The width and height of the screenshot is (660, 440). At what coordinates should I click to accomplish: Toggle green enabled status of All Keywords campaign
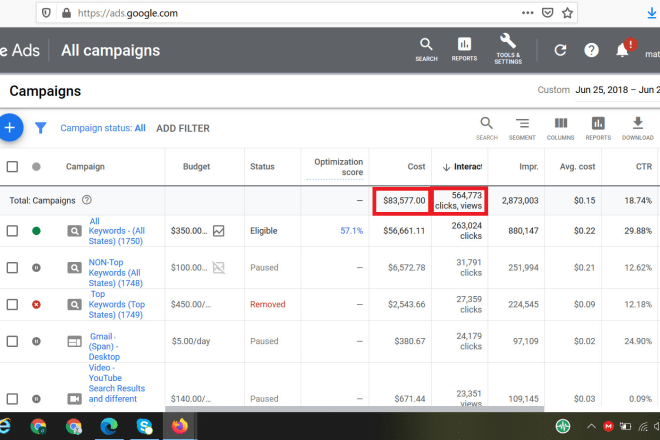point(36,231)
